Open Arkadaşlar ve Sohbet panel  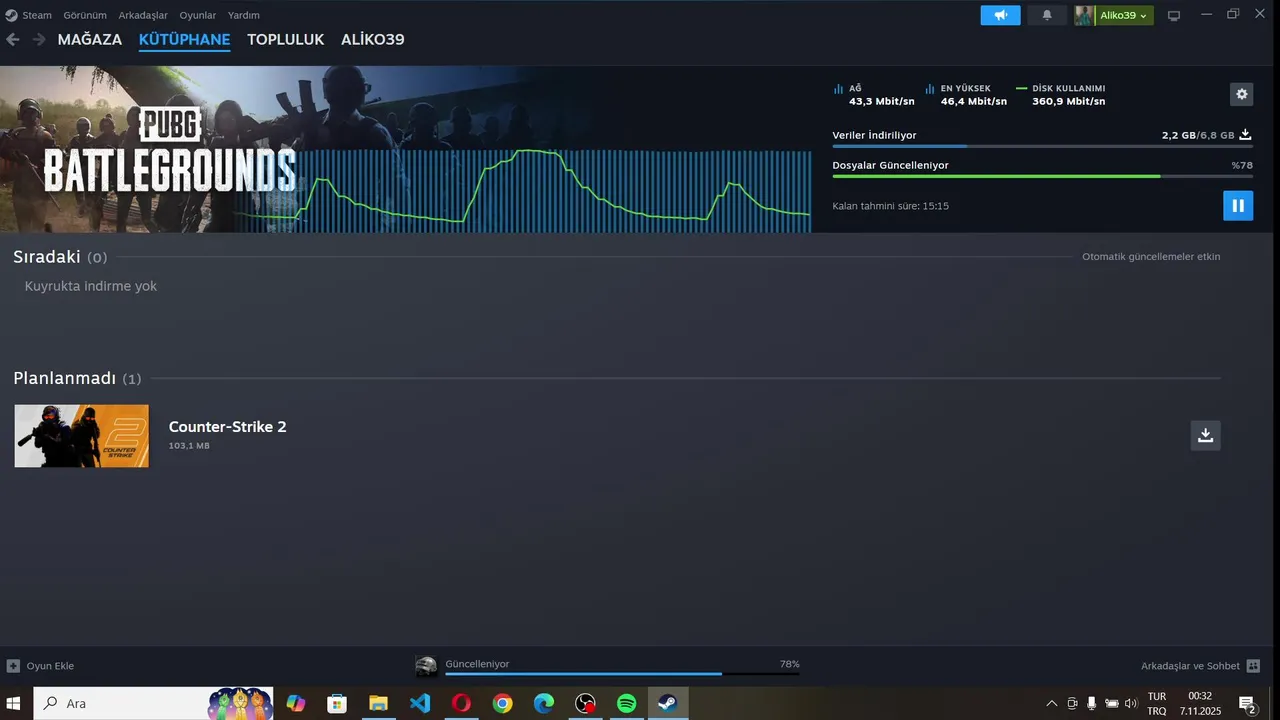pyautogui.click(x=1200, y=666)
